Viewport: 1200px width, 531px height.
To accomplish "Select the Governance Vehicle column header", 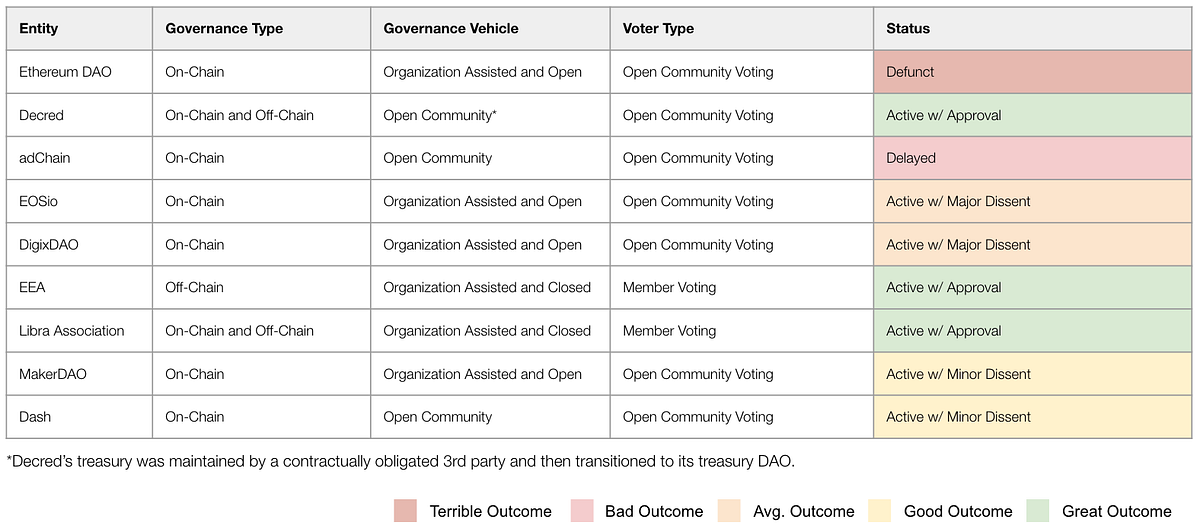I will (490, 29).
